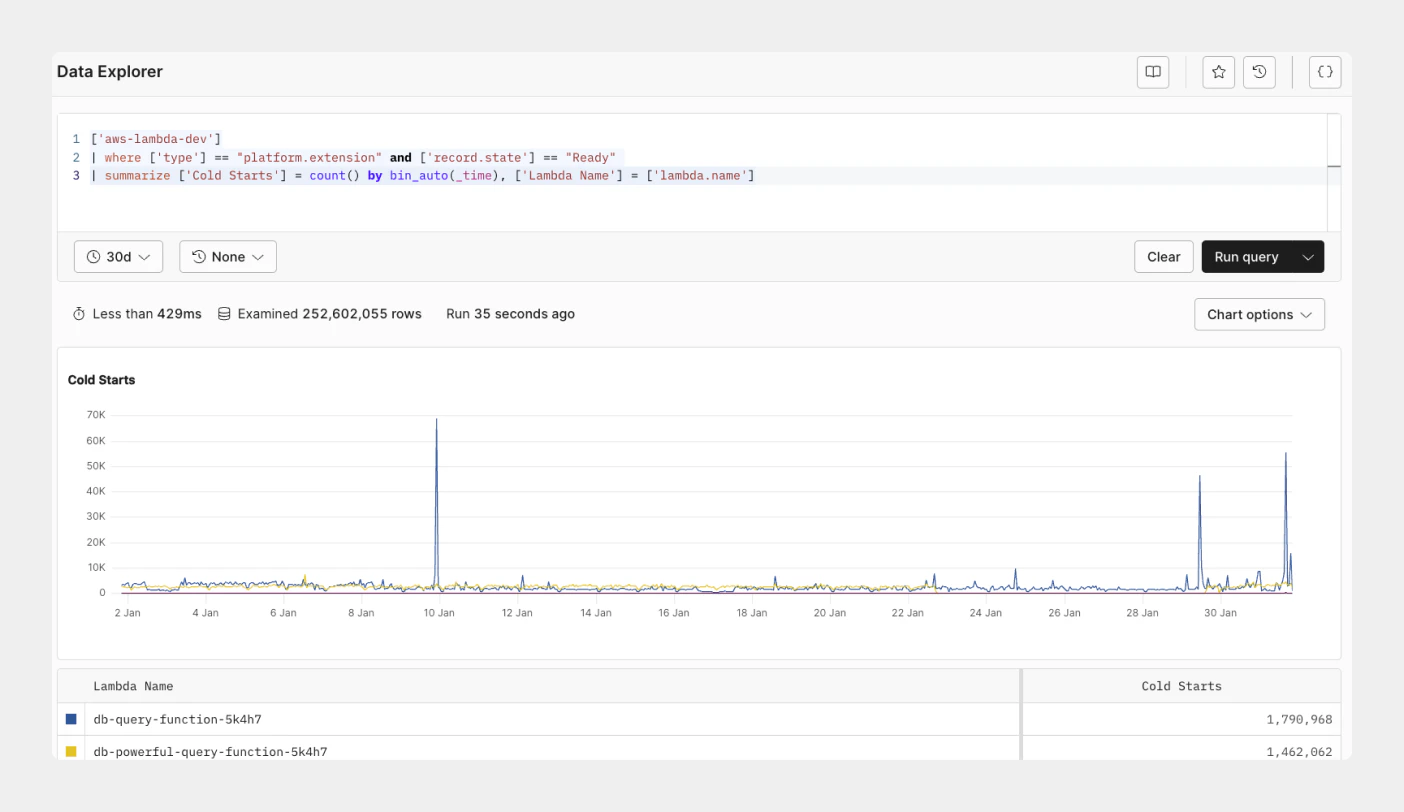
Task: Run the query with Run query button
Action: click(1246, 256)
